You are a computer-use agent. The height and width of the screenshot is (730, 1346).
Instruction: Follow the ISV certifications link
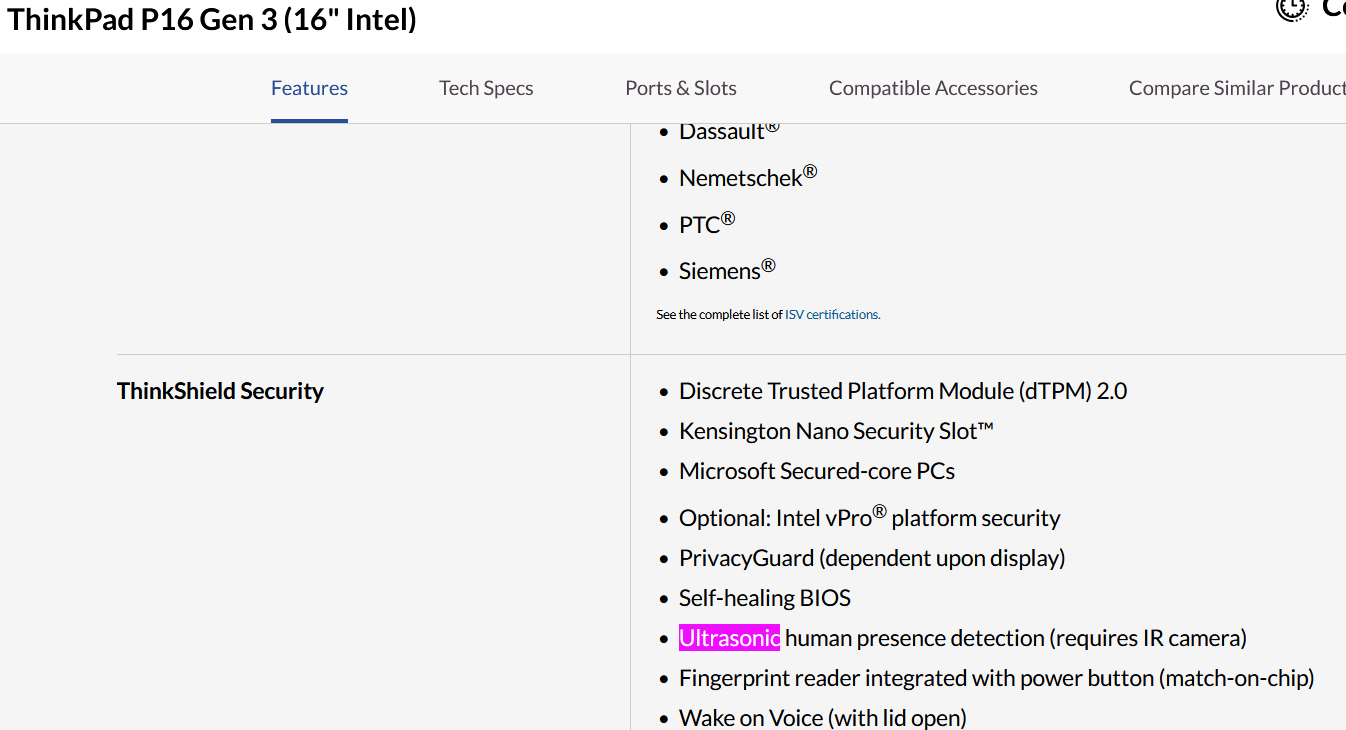pyautogui.click(x=832, y=314)
